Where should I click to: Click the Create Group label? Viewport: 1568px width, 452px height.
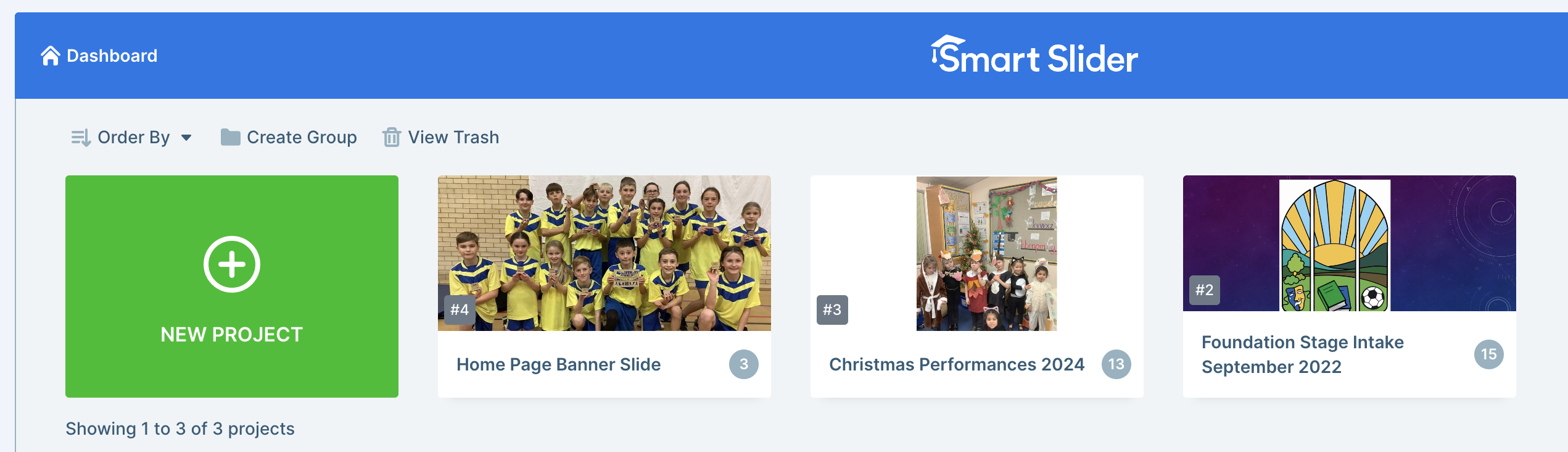coord(302,137)
